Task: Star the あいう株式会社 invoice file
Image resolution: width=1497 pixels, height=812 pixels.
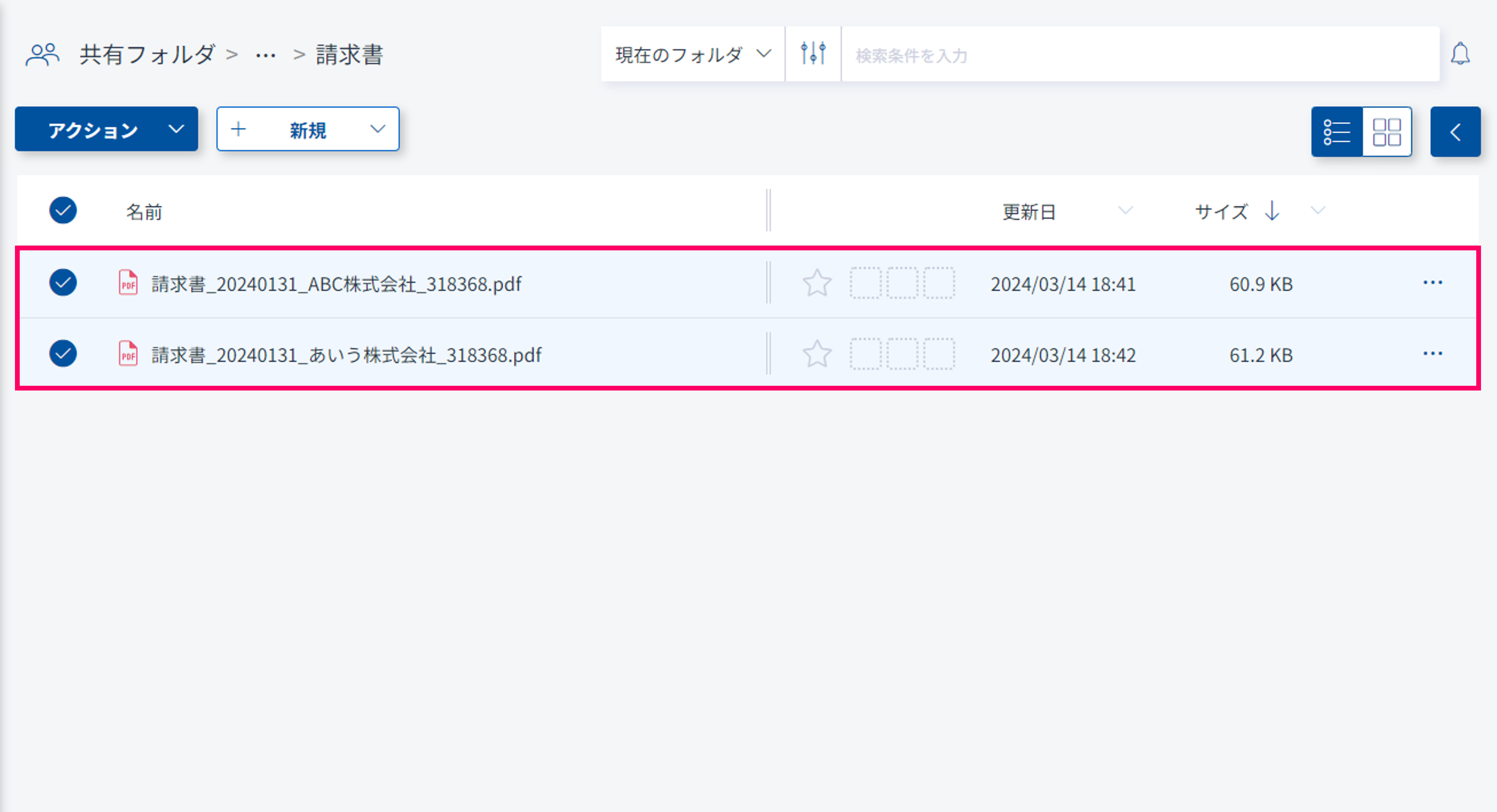Action: point(817,354)
